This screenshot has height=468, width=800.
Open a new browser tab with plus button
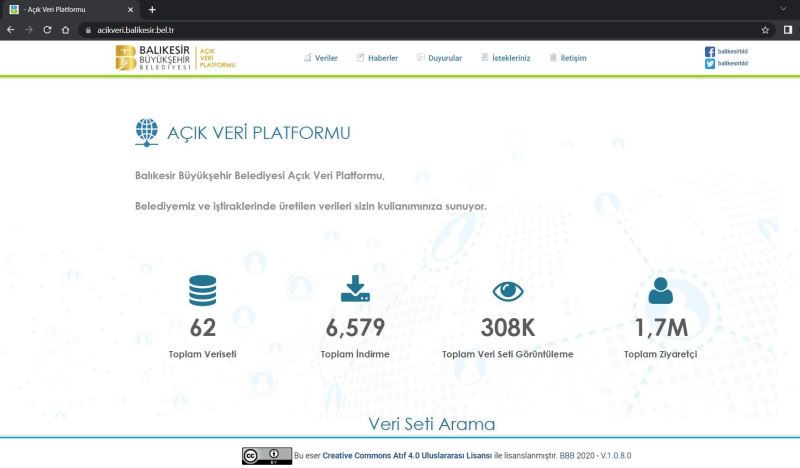pyautogui.click(x=152, y=9)
